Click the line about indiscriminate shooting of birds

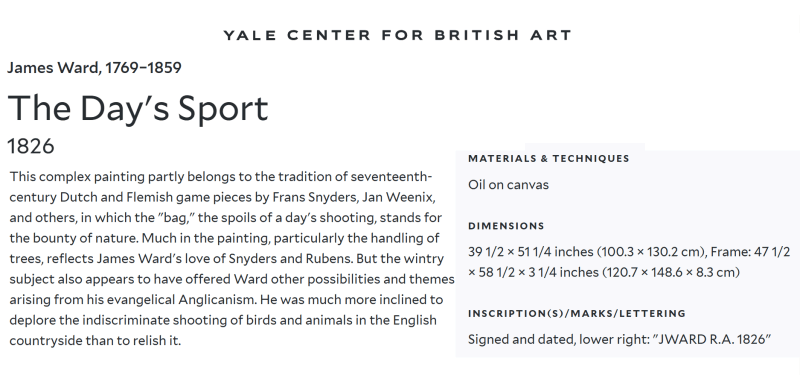(223, 320)
